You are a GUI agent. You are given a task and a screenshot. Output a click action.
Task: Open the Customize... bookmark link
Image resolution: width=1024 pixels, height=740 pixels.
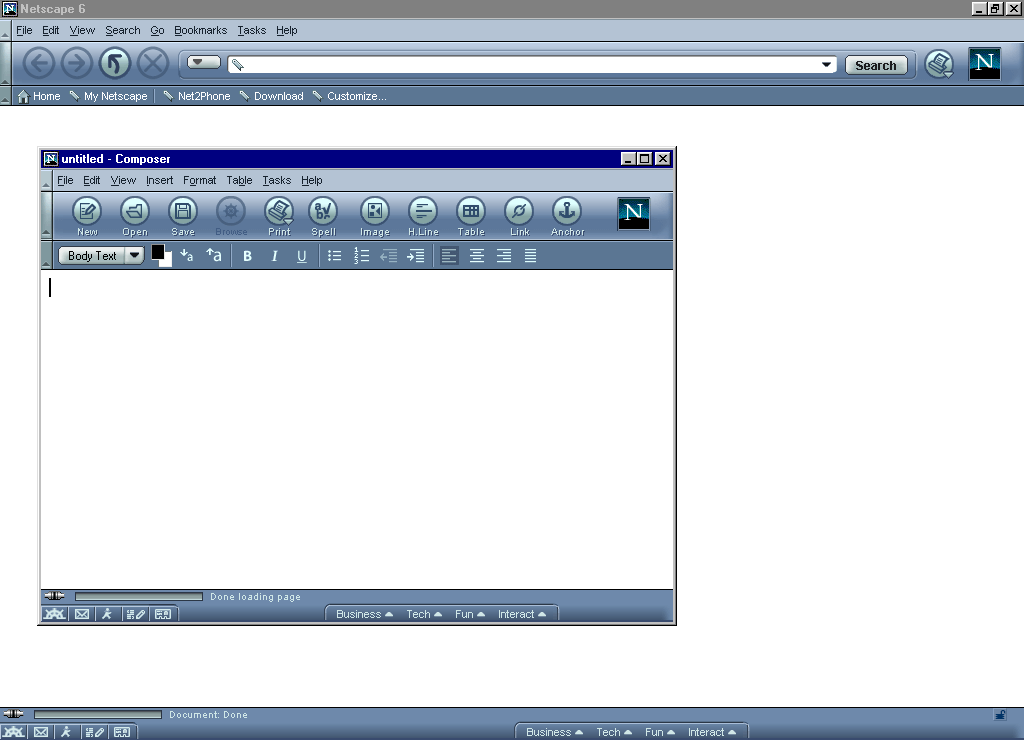tap(349, 96)
